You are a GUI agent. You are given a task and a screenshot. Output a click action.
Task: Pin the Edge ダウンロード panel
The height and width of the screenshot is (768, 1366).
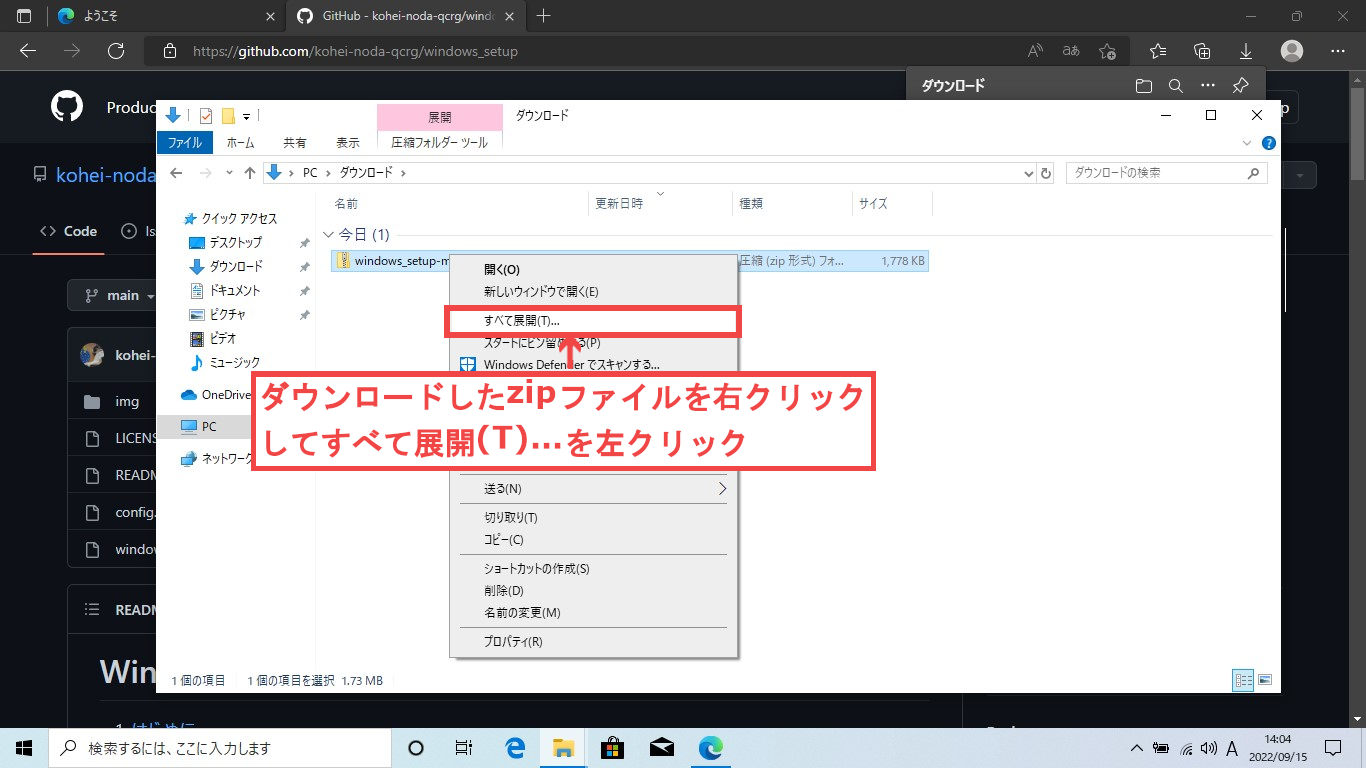point(1240,86)
